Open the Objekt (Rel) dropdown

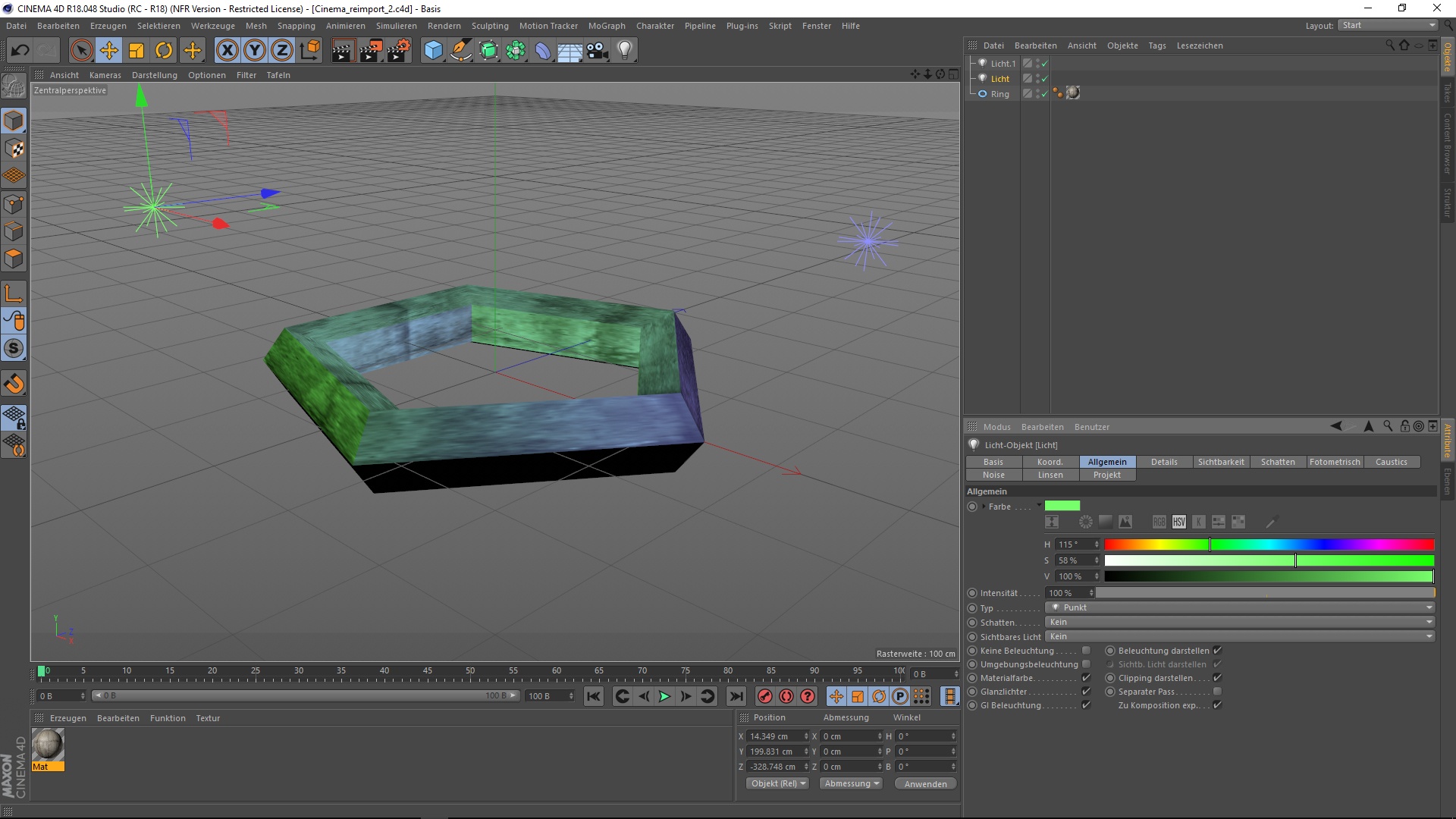[x=777, y=783]
